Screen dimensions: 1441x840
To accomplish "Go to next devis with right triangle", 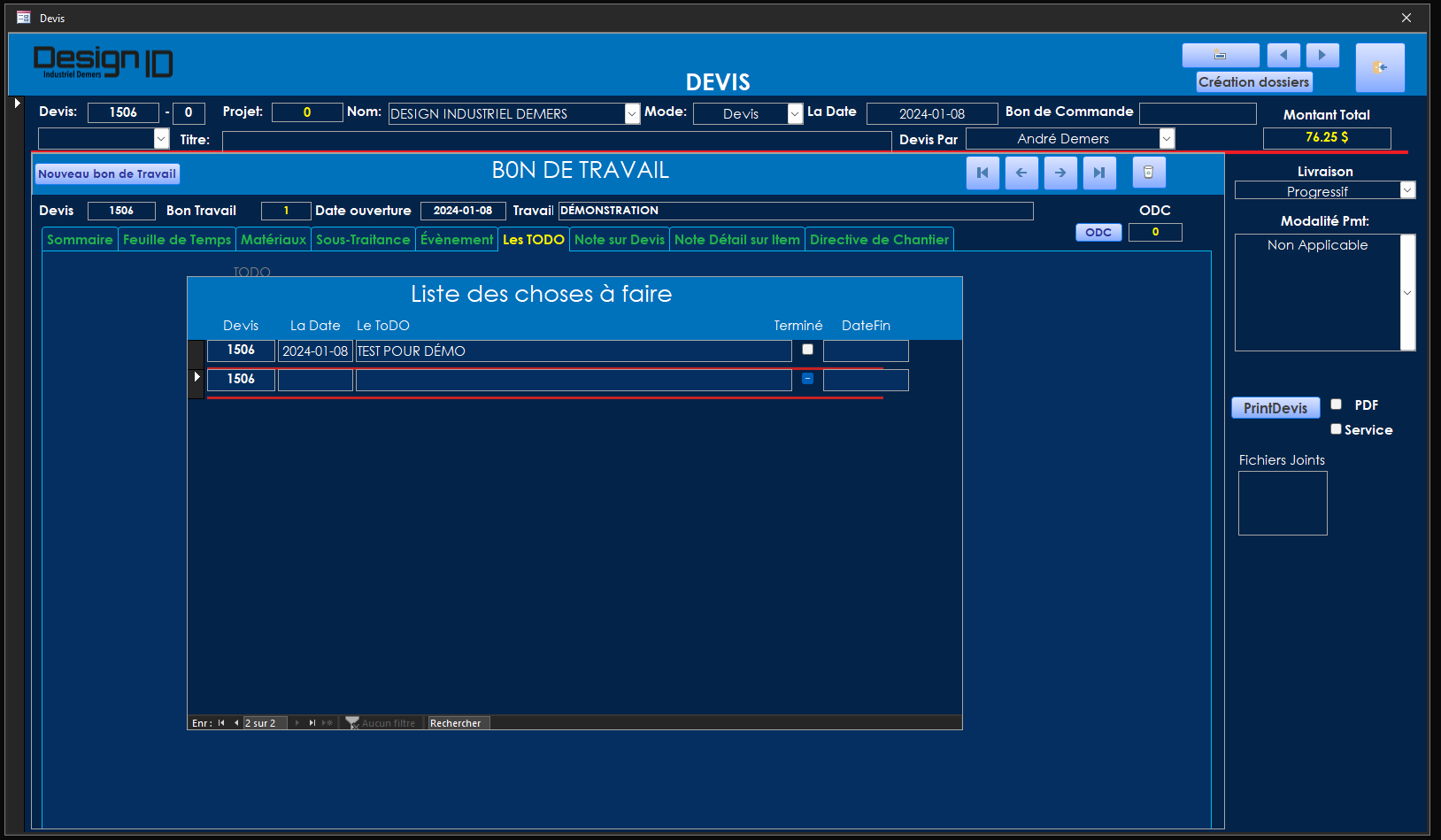I will click(x=1322, y=56).
